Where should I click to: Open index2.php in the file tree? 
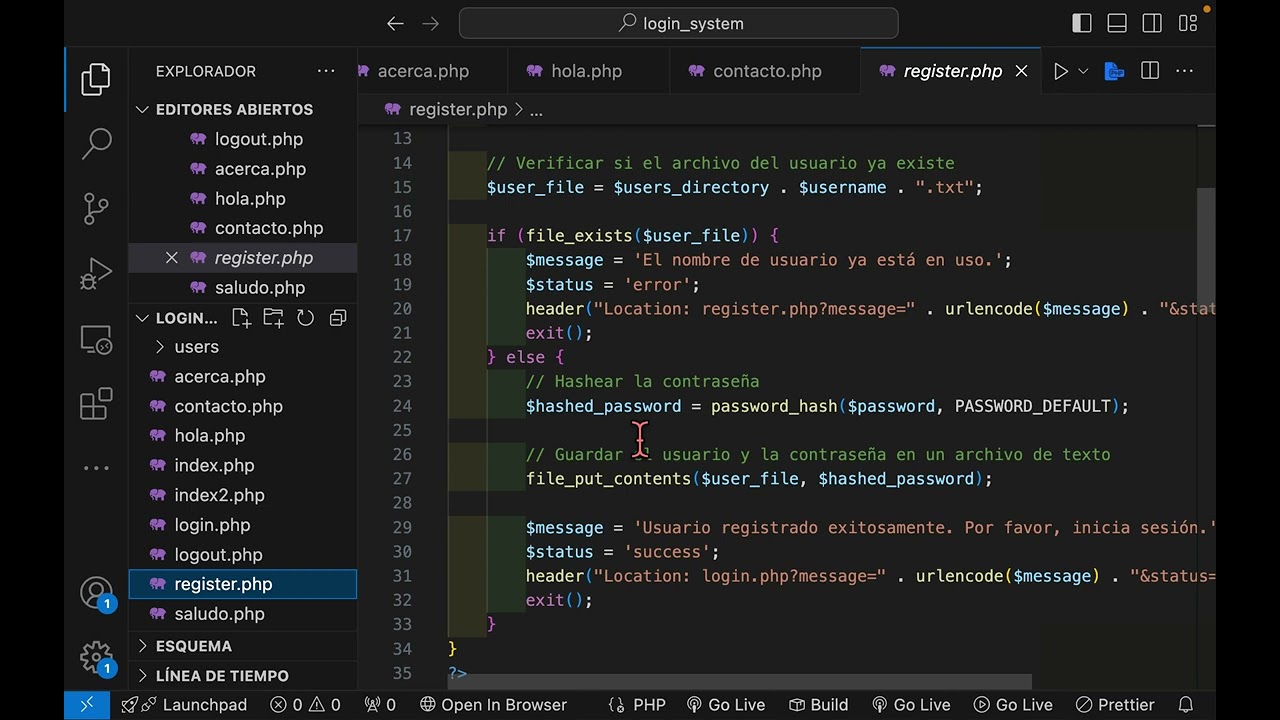click(x=242, y=495)
